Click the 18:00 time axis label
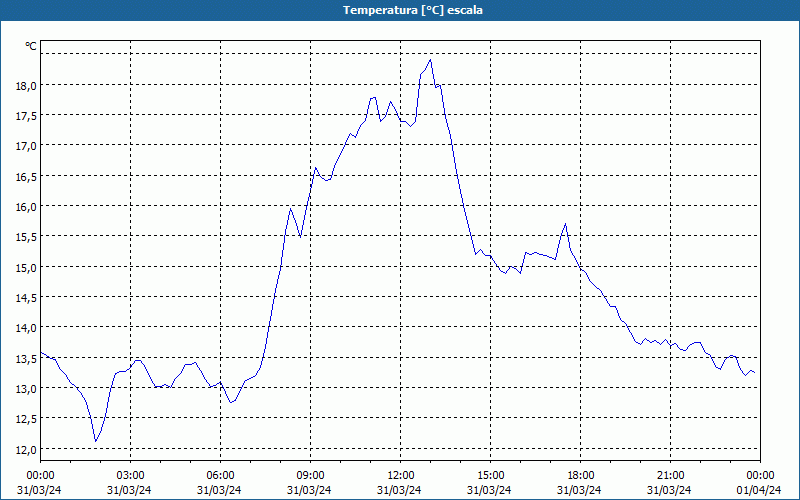 [x=580, y=476]
